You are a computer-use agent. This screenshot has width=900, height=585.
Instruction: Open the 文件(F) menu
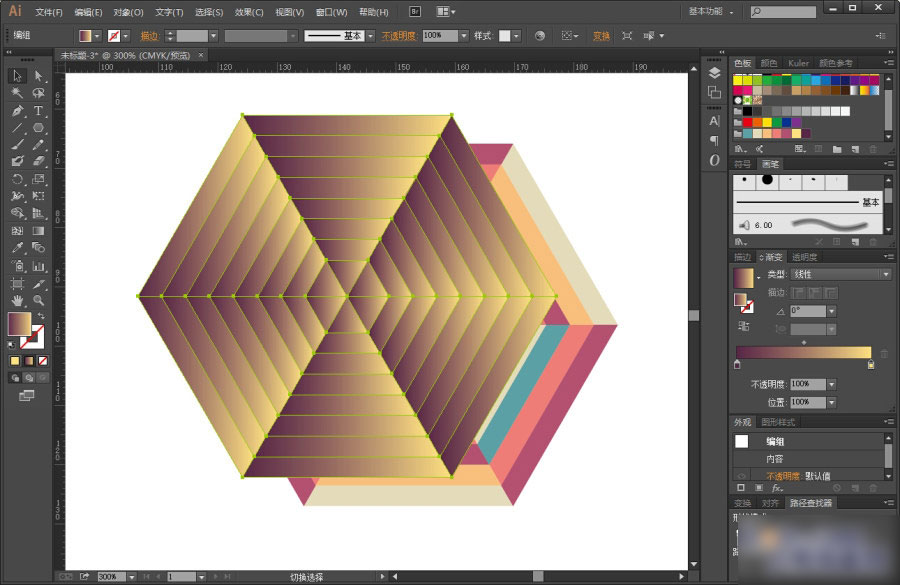(x=49, y=12)
